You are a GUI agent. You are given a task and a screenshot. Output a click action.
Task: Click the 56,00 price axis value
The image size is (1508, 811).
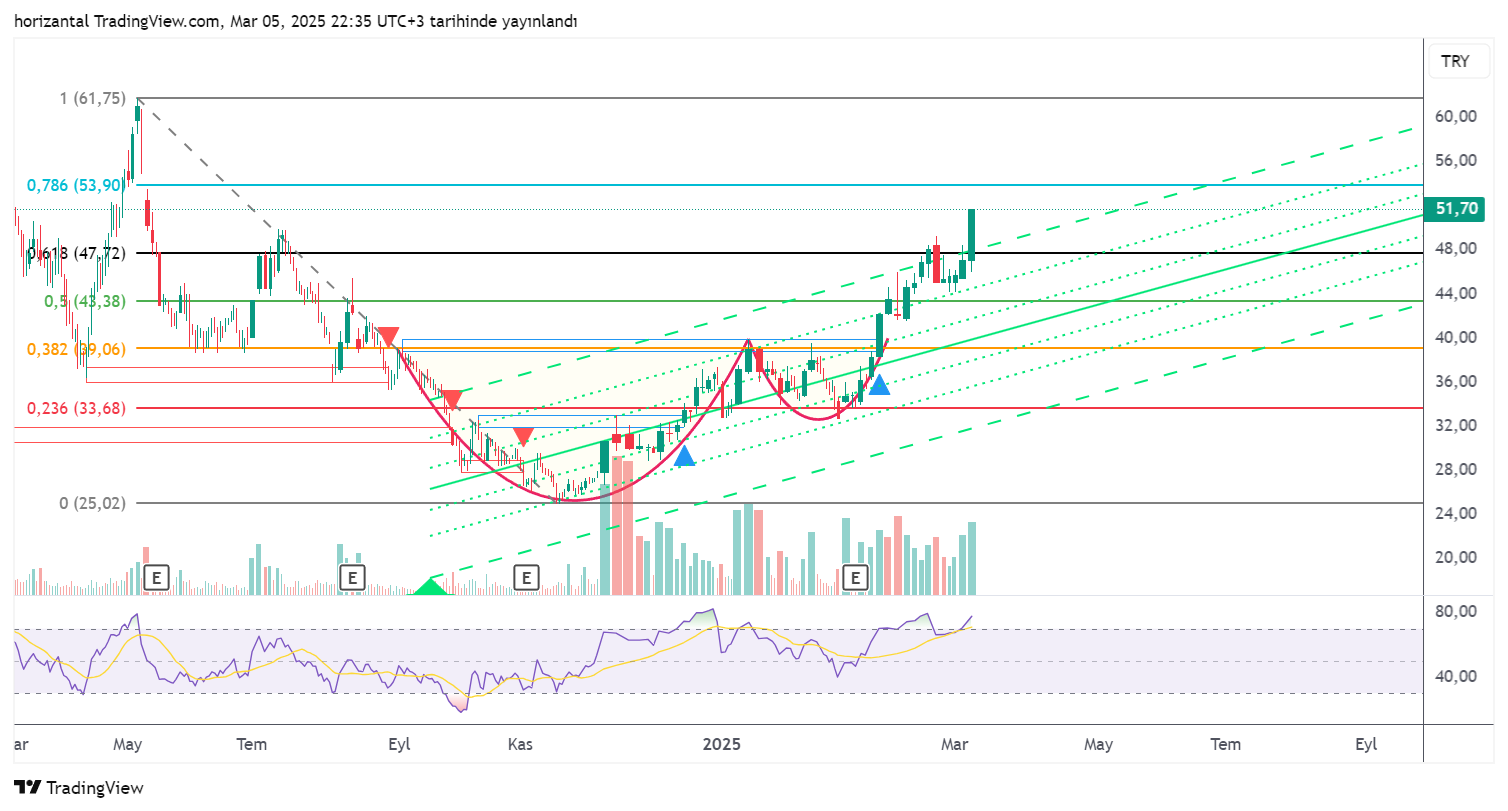tap(1456, 160)
